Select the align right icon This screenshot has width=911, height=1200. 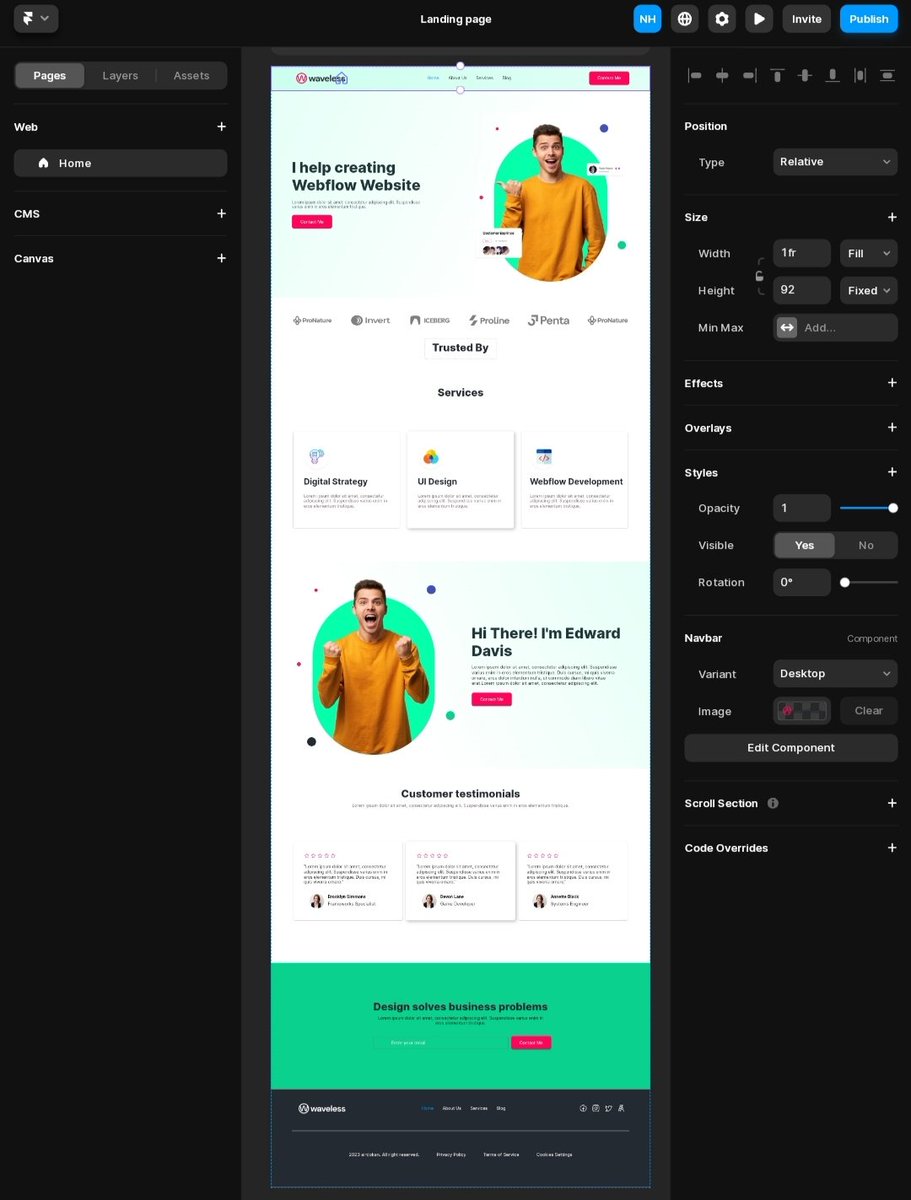[x=749, y=75]
